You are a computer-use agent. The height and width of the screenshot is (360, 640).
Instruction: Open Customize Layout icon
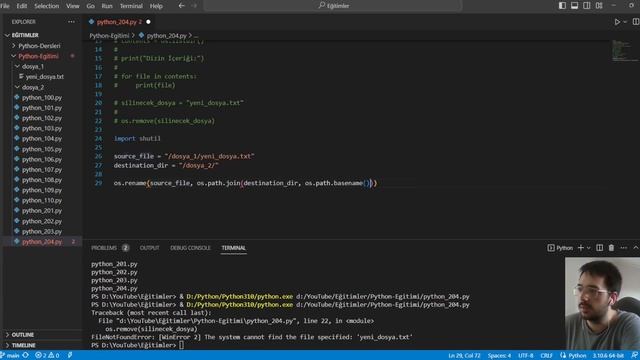pos(599,6)
